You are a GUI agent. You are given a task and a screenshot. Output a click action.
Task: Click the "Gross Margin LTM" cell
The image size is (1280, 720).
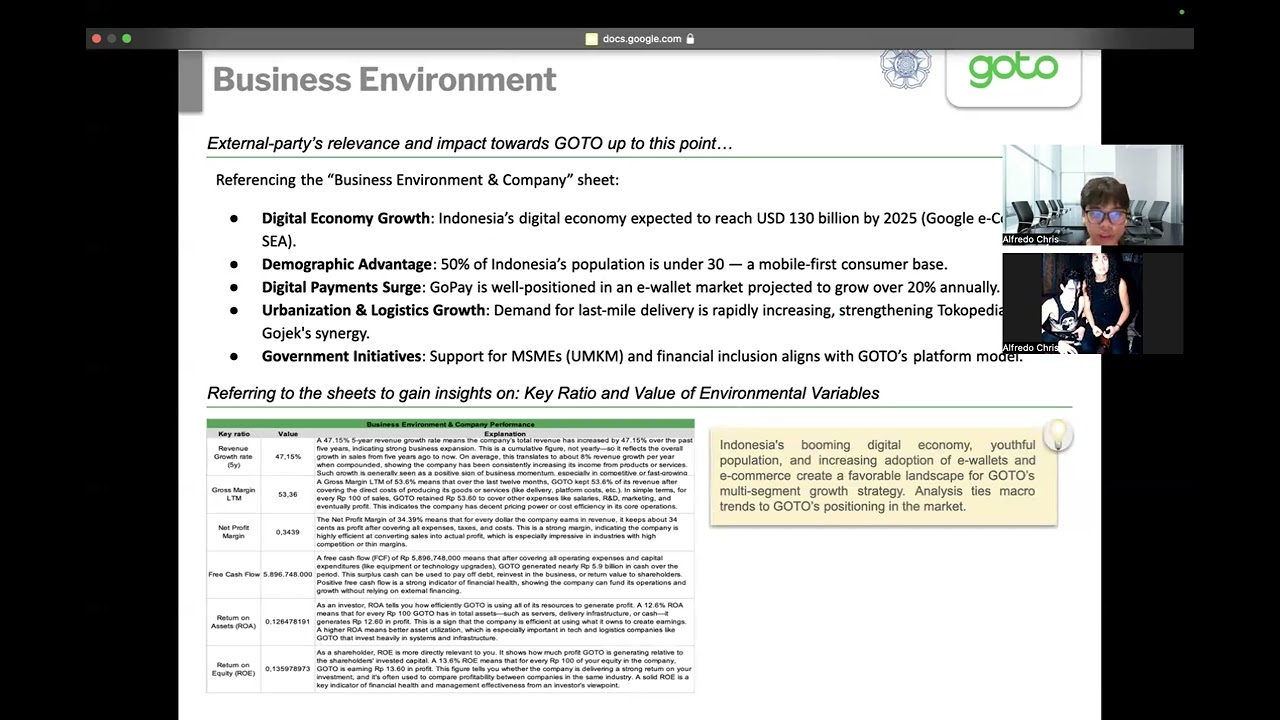[234, 494]
